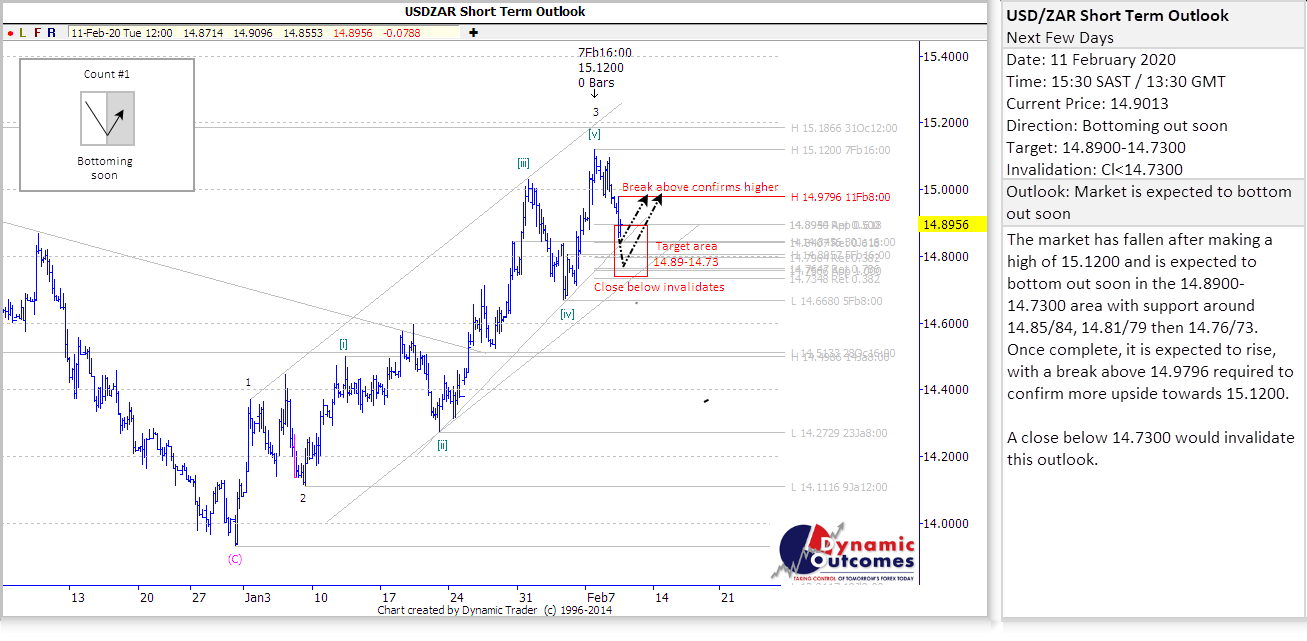Click 'Break above confirms higher' annotation

(700, 187)
